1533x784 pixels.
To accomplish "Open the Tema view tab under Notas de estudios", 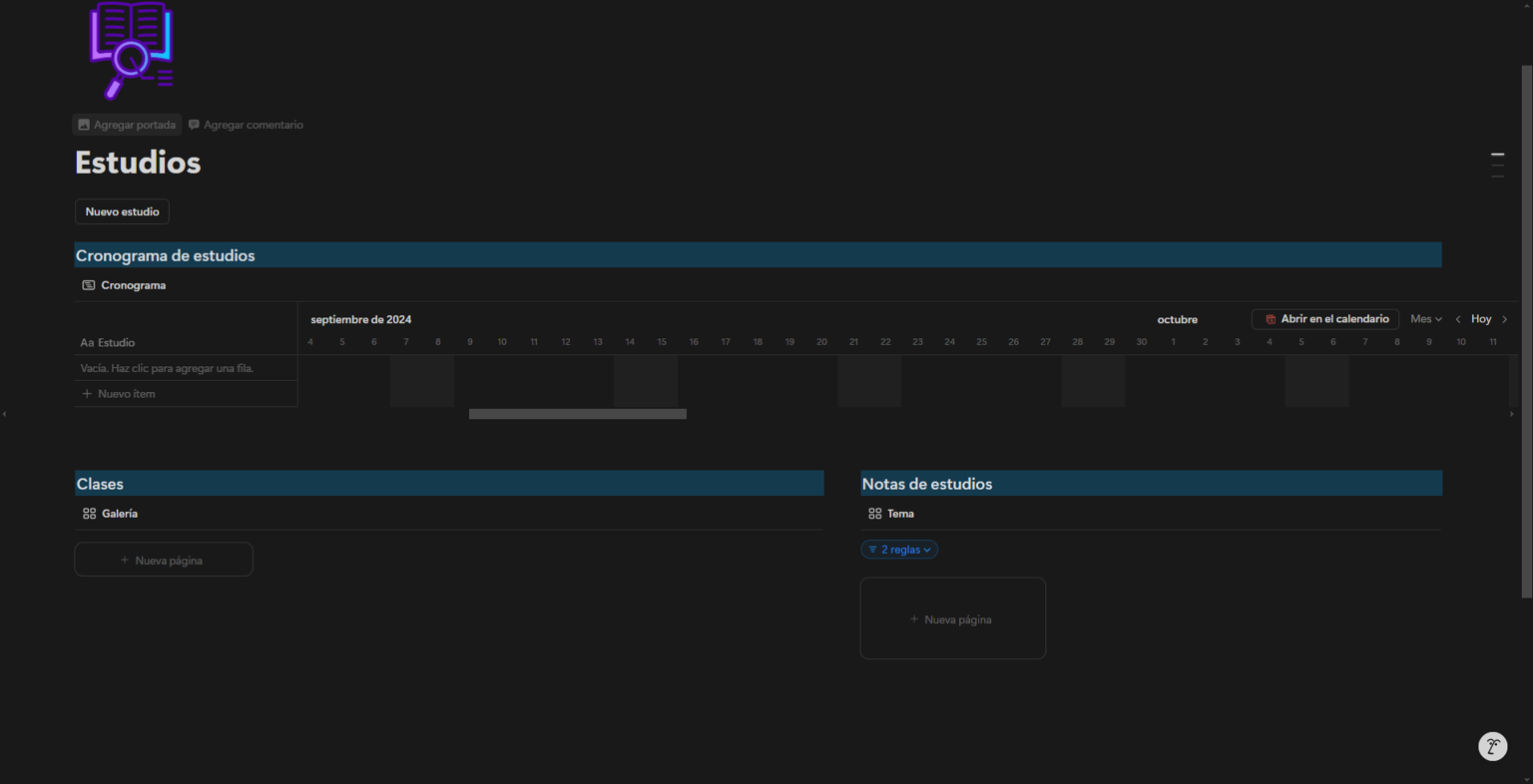I will point(891,514).
